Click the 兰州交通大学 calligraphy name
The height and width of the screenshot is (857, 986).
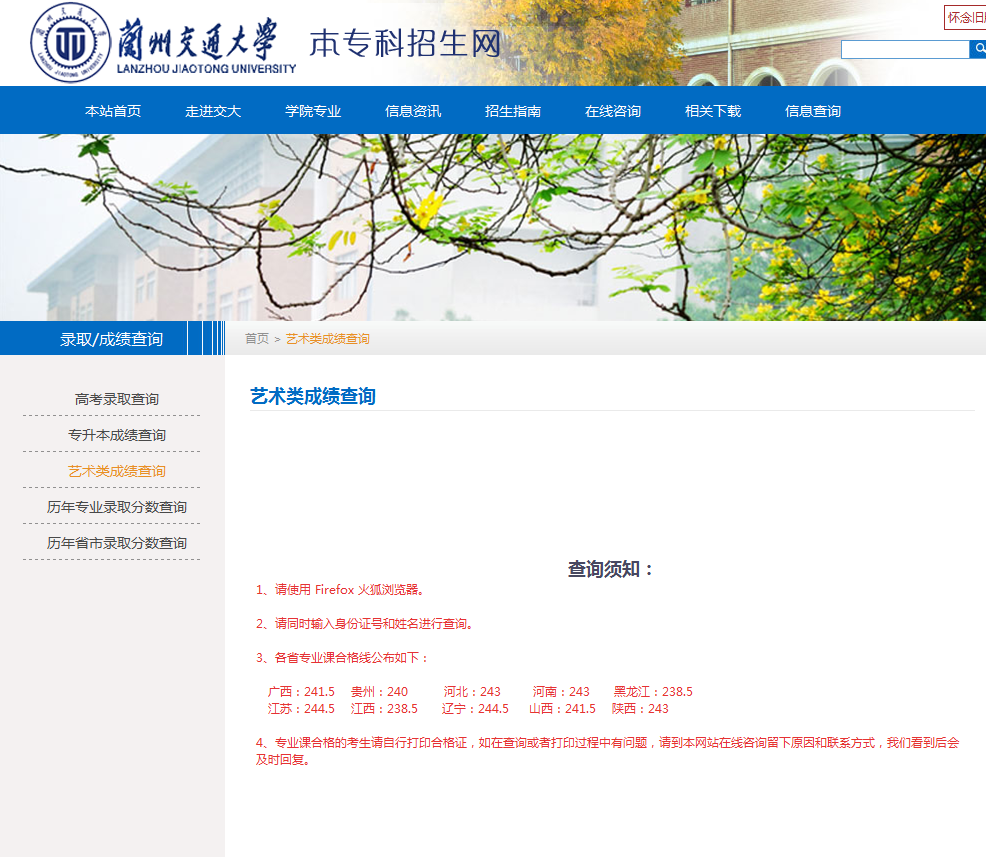pyautogui.click(x=197, y=39)
